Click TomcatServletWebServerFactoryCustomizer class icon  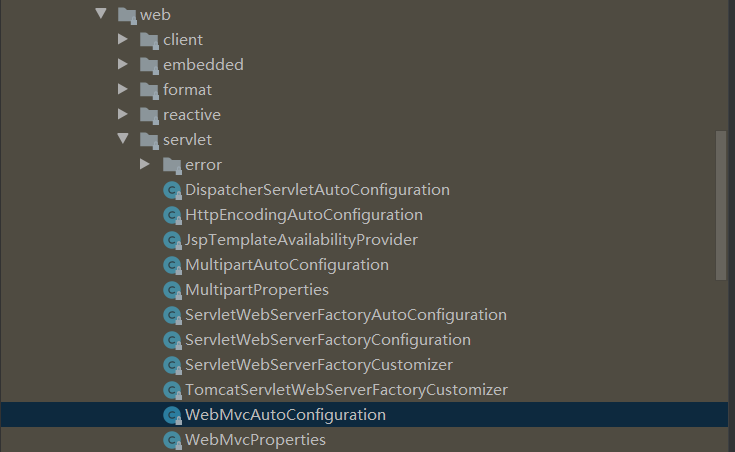coord(172,390)
